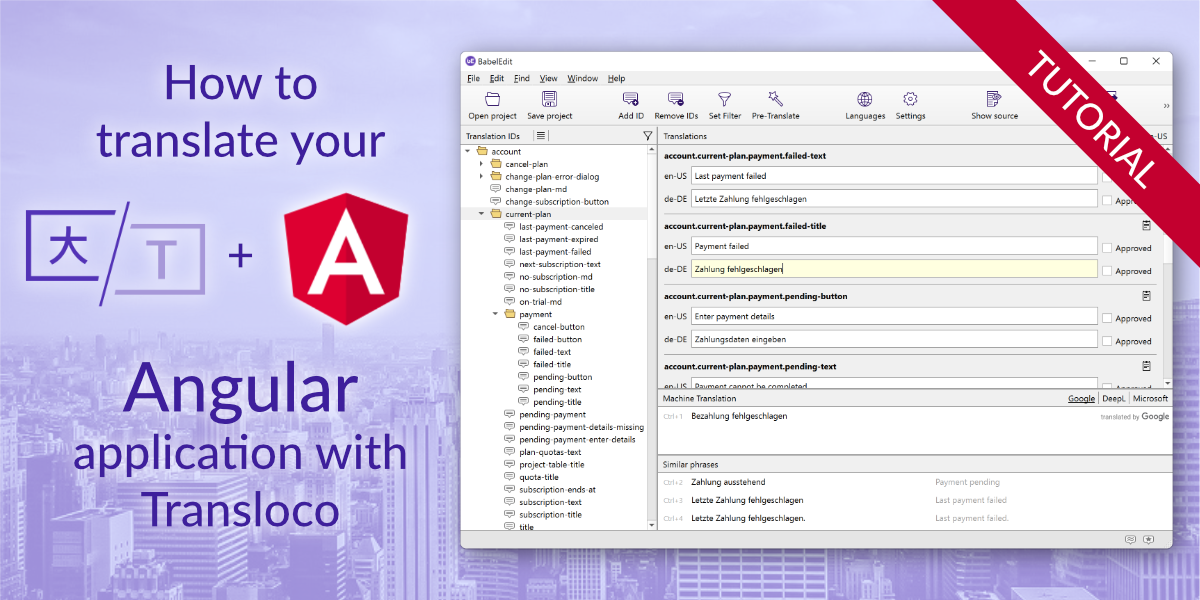1200x600 pixels.
Task: Click the starred-bubble icon in the status bar
Action: coord(1149,539)
